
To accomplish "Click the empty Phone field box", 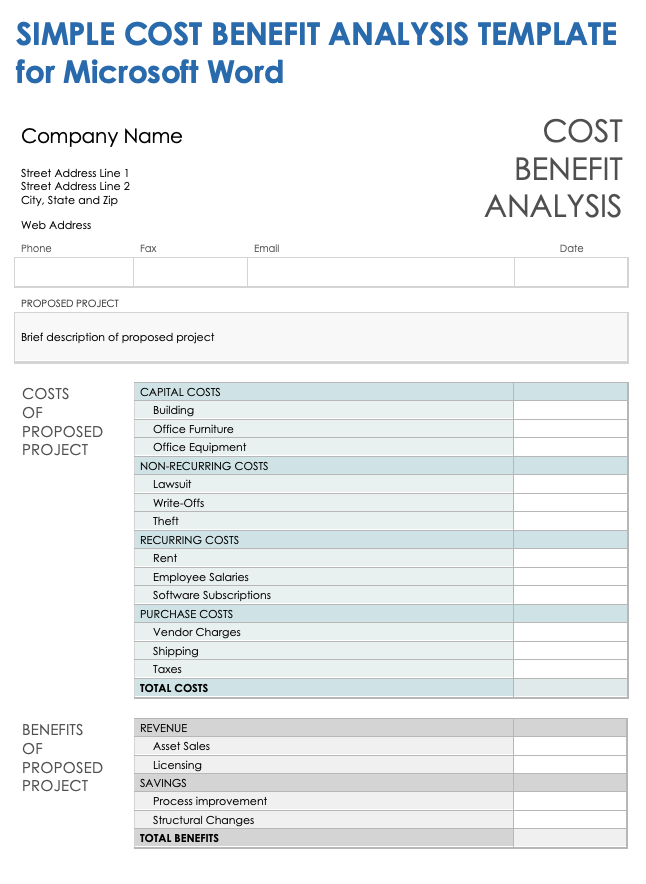I will (x=74, y=272).
